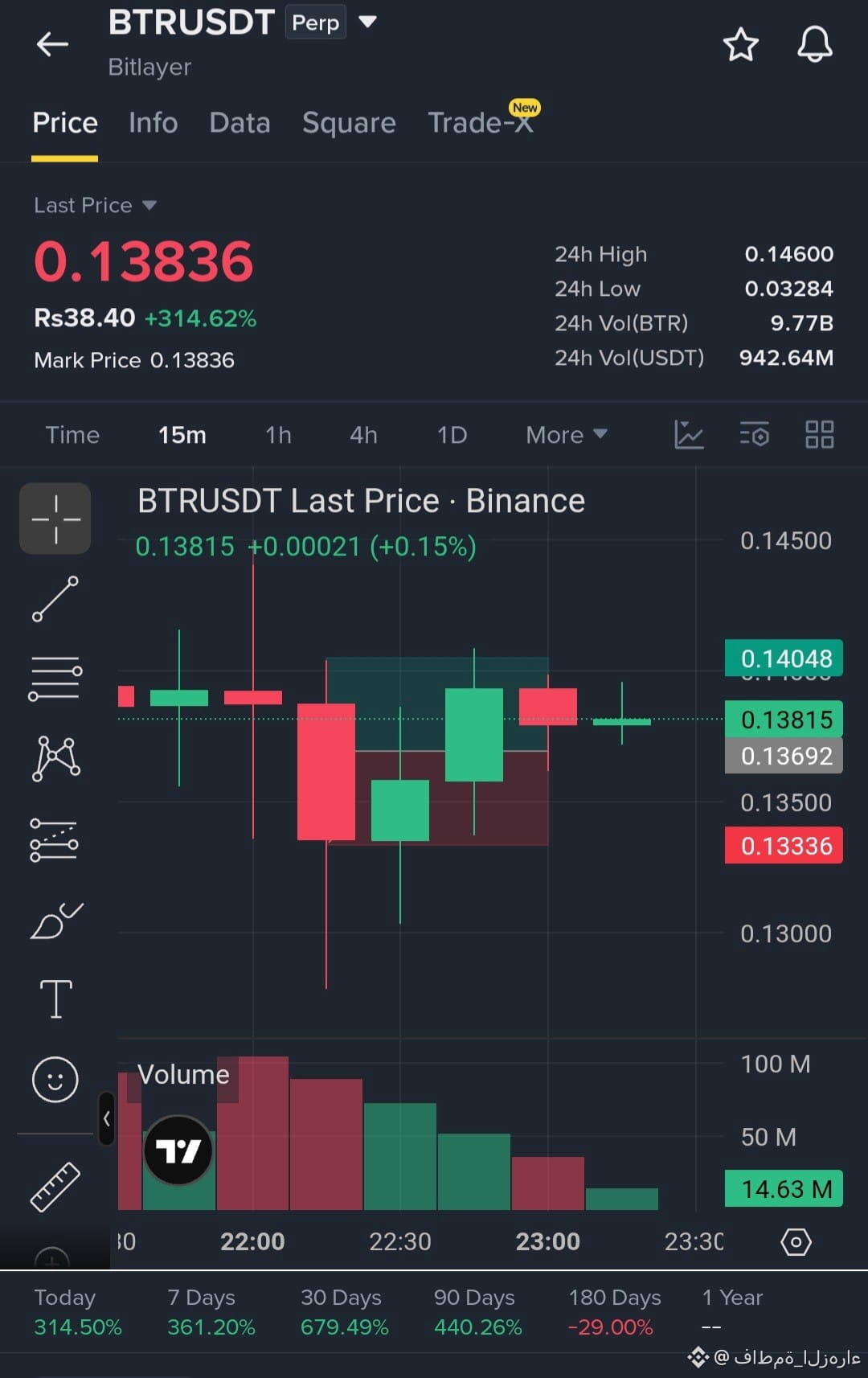This screenshot has width=868, height=1378.
Task: Select the 1h chart interval
Action: (x=279, y=435)
